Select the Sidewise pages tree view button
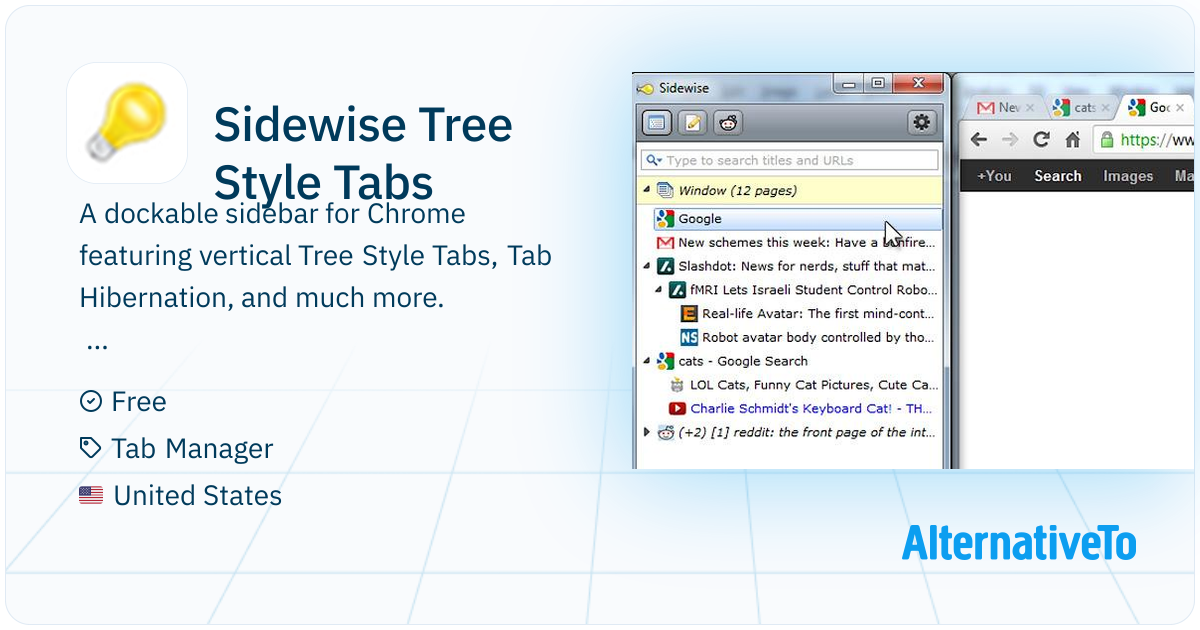 tap(656, 123)
